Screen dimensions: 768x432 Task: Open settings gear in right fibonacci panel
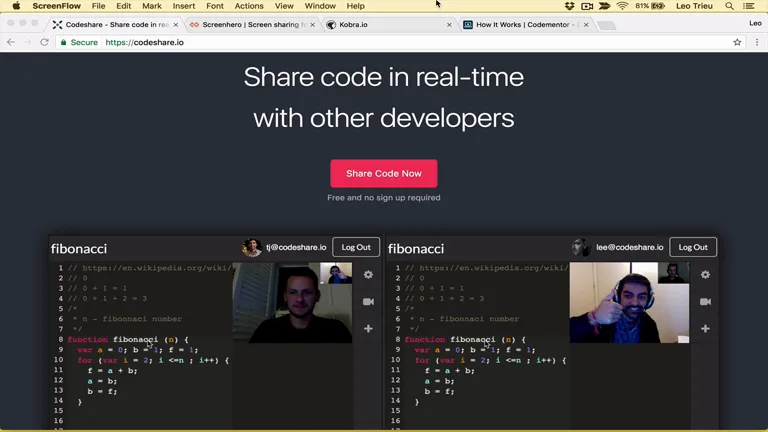click(705, 275)
